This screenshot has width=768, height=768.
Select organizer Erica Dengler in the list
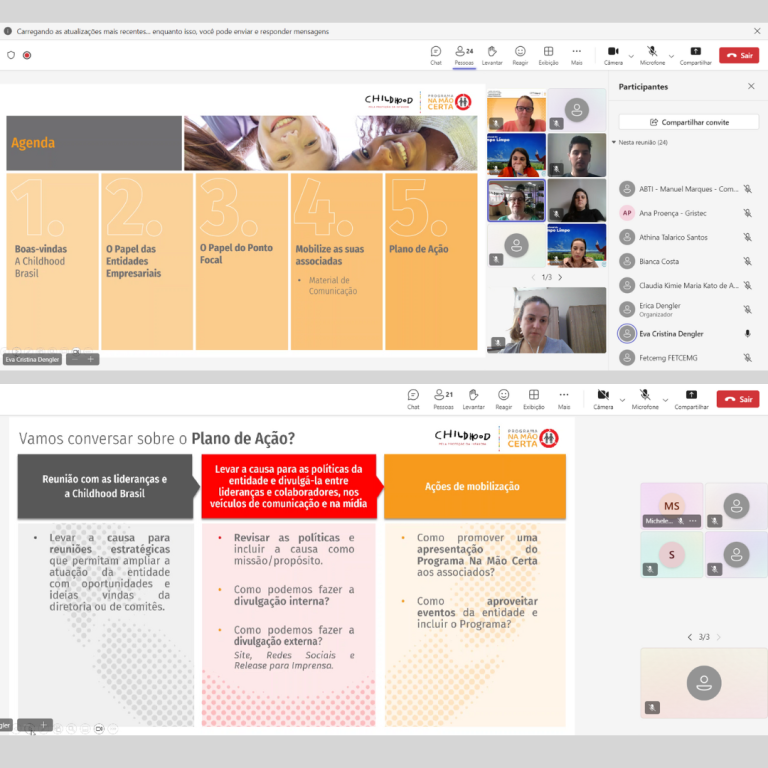pos(688,310)
